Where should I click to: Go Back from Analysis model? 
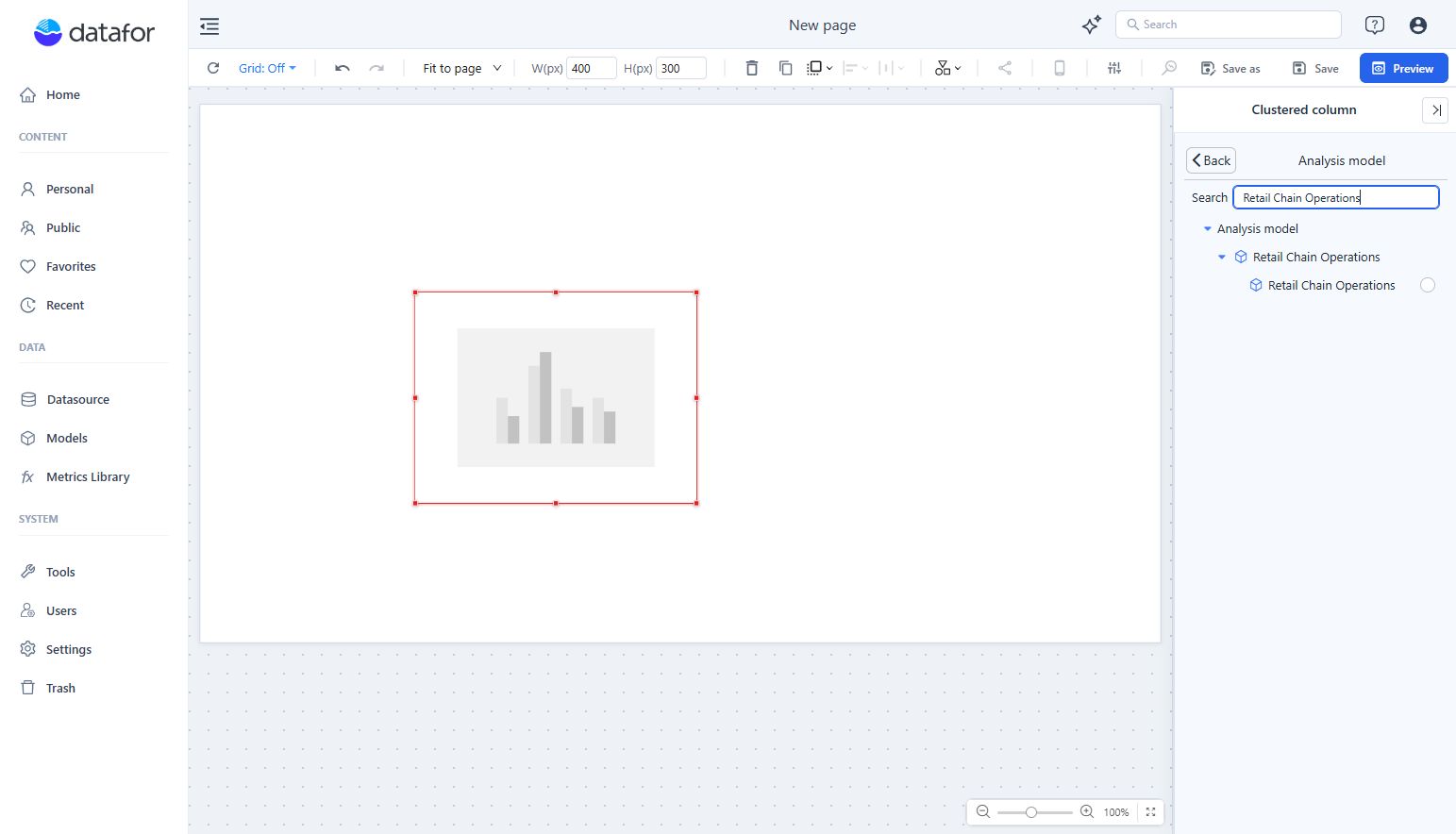click(1211, 160)
